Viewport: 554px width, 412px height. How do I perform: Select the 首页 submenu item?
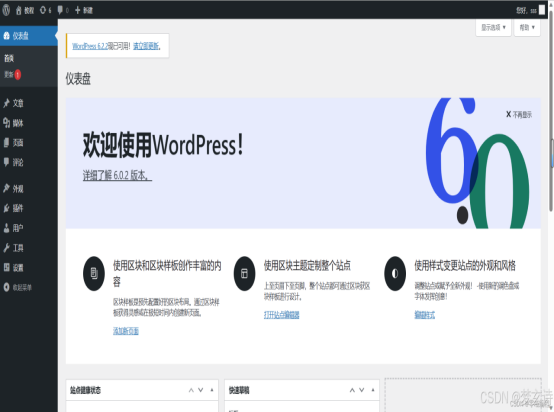pos(9,58)
